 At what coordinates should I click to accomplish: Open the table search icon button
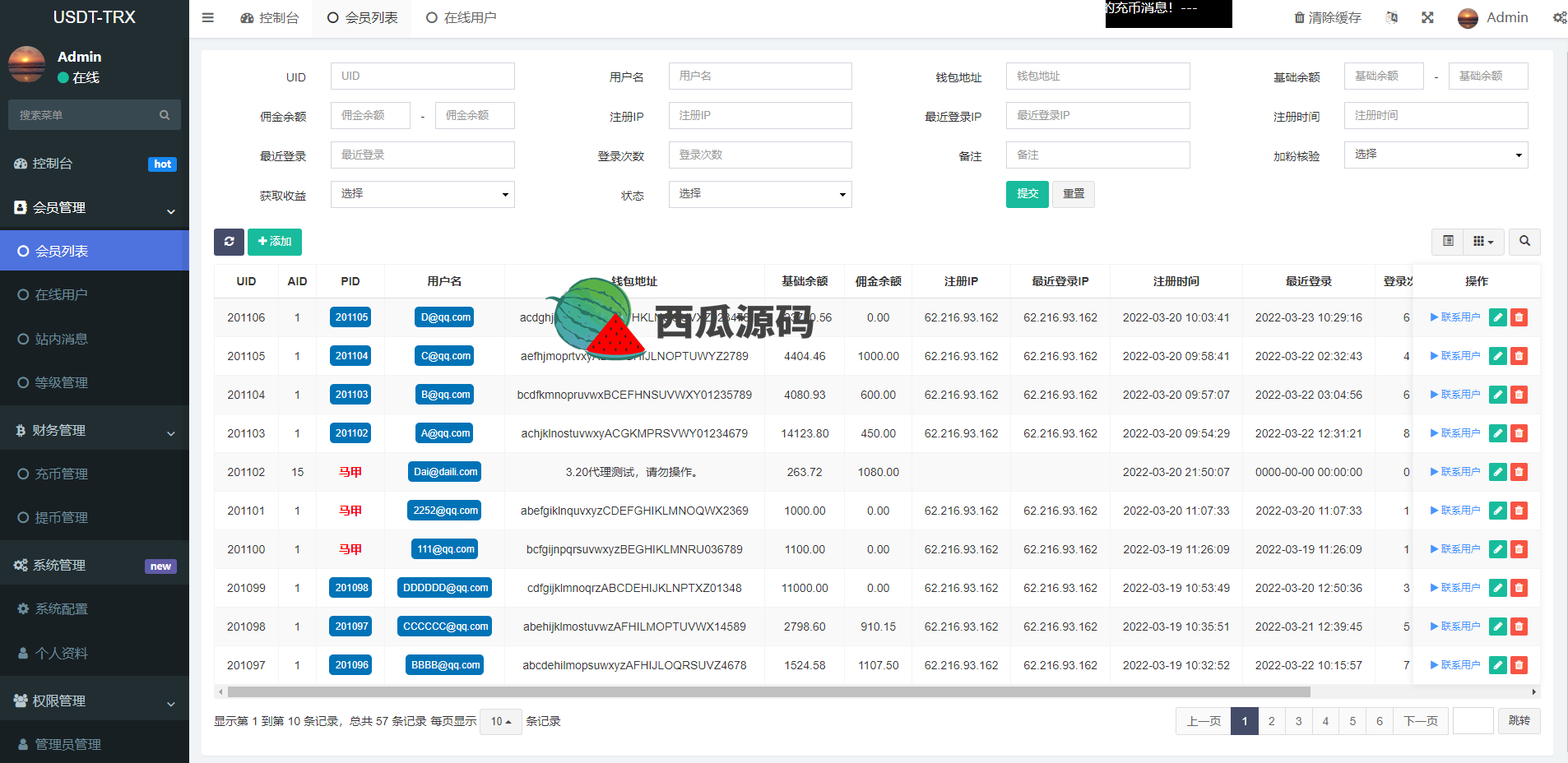coord(1524,241)
